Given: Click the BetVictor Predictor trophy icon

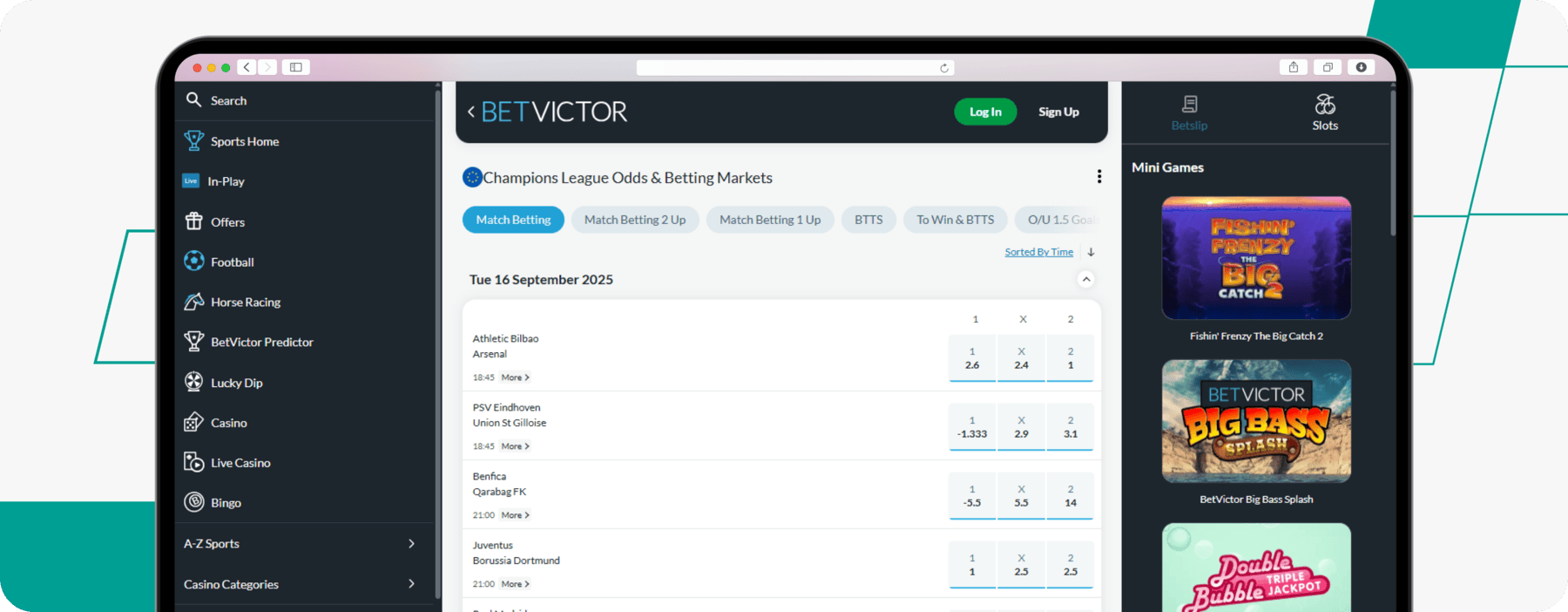Looking at the screenshot, I should 193,341.
